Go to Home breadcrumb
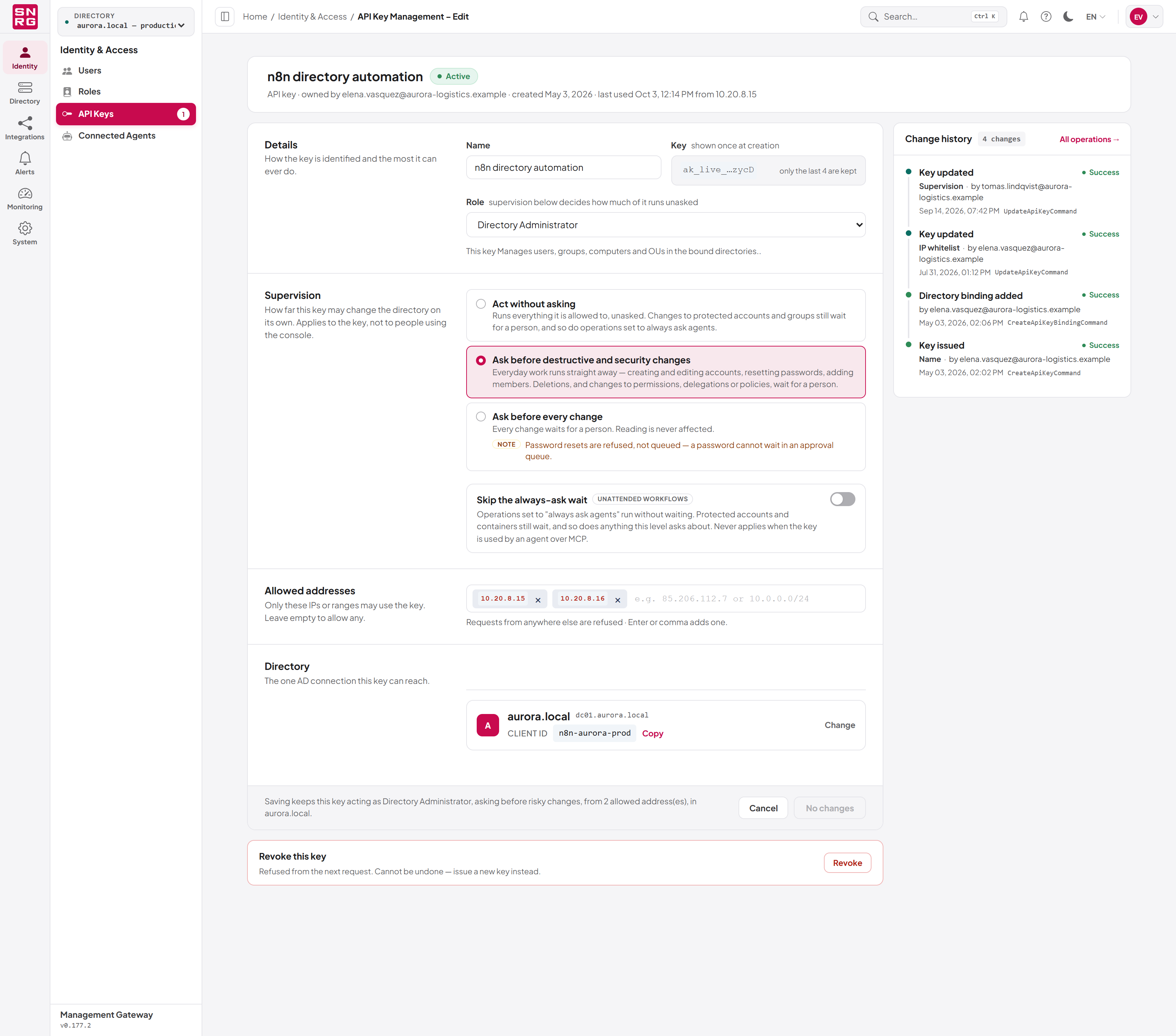 (x=255, y=17)
